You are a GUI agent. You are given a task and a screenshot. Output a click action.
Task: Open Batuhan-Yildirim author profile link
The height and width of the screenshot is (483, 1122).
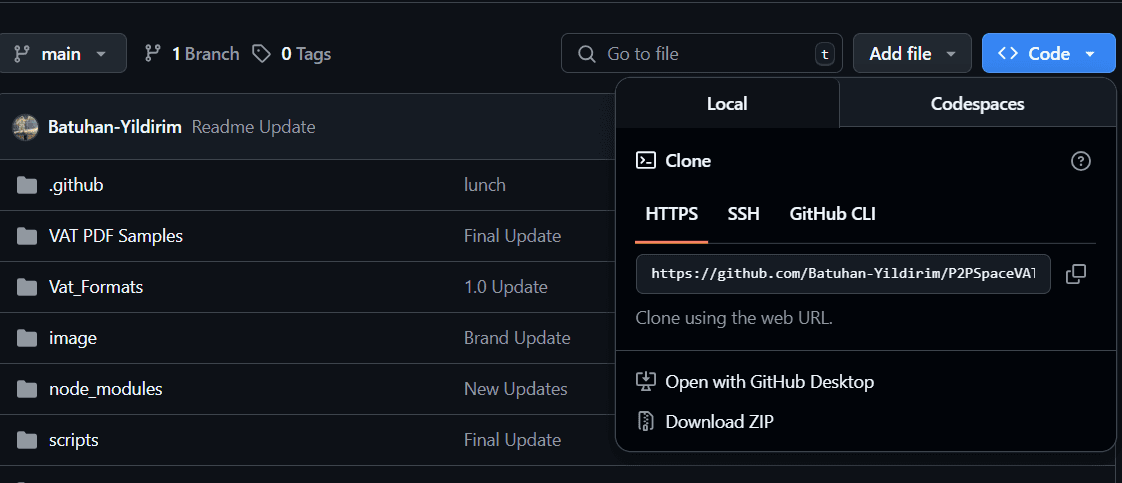(114, 127)
